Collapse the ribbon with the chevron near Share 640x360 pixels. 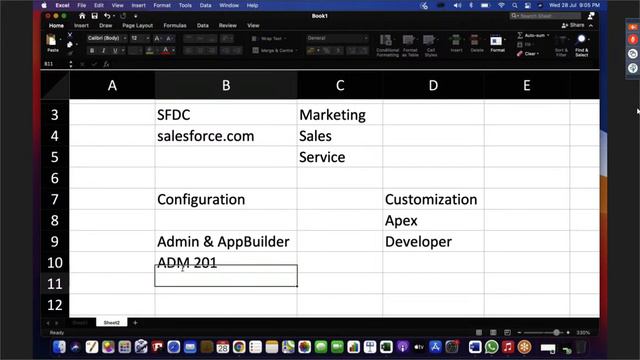coord(591,25)
